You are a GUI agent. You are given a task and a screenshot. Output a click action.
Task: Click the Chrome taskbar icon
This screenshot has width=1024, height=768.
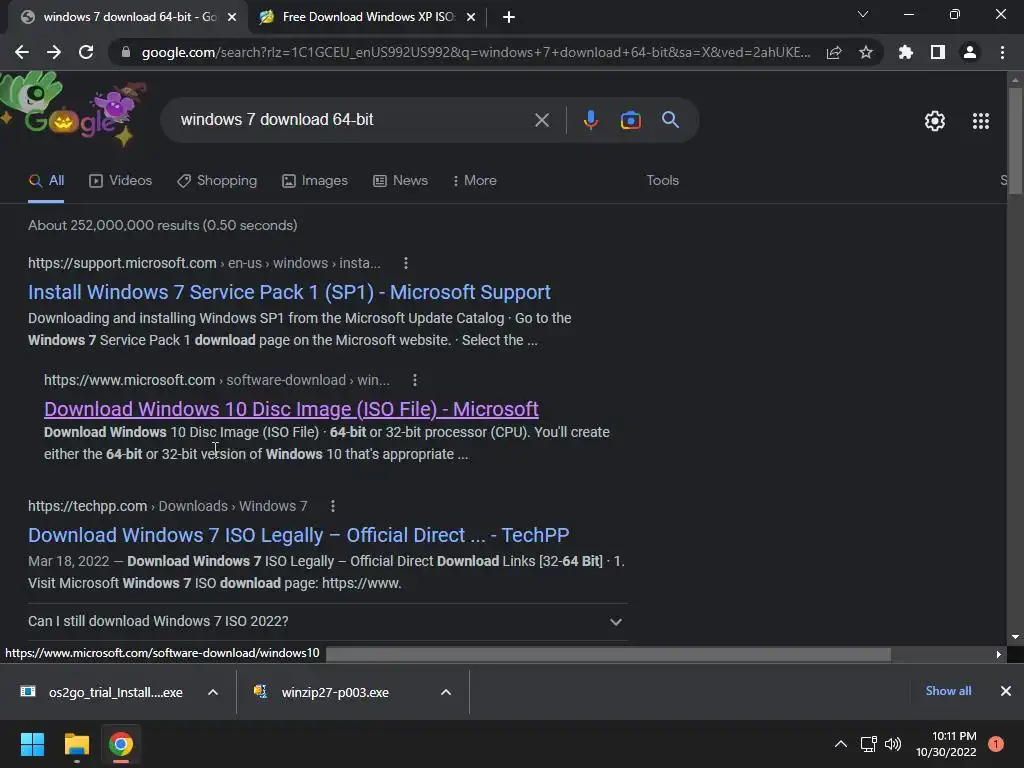point(121,744)
